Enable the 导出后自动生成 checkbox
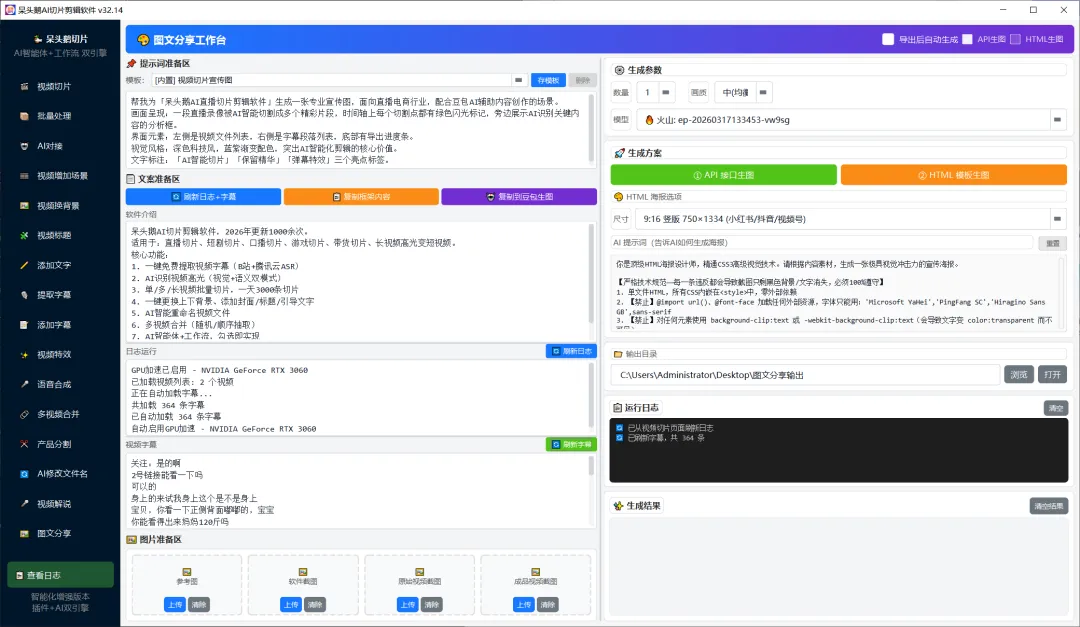This screenshot has width=1080, height=627. (x=888, y=39)
